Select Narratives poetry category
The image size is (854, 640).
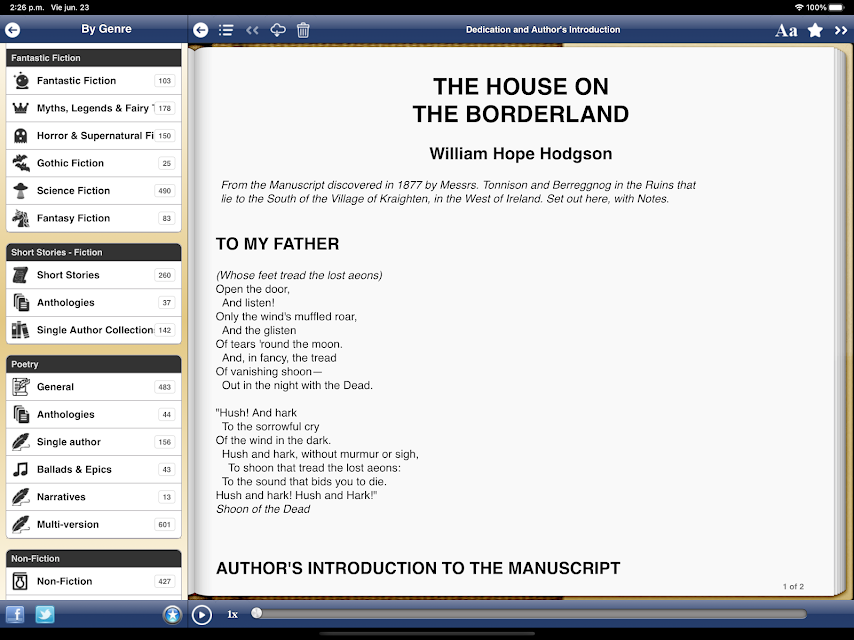coord(94,497)
